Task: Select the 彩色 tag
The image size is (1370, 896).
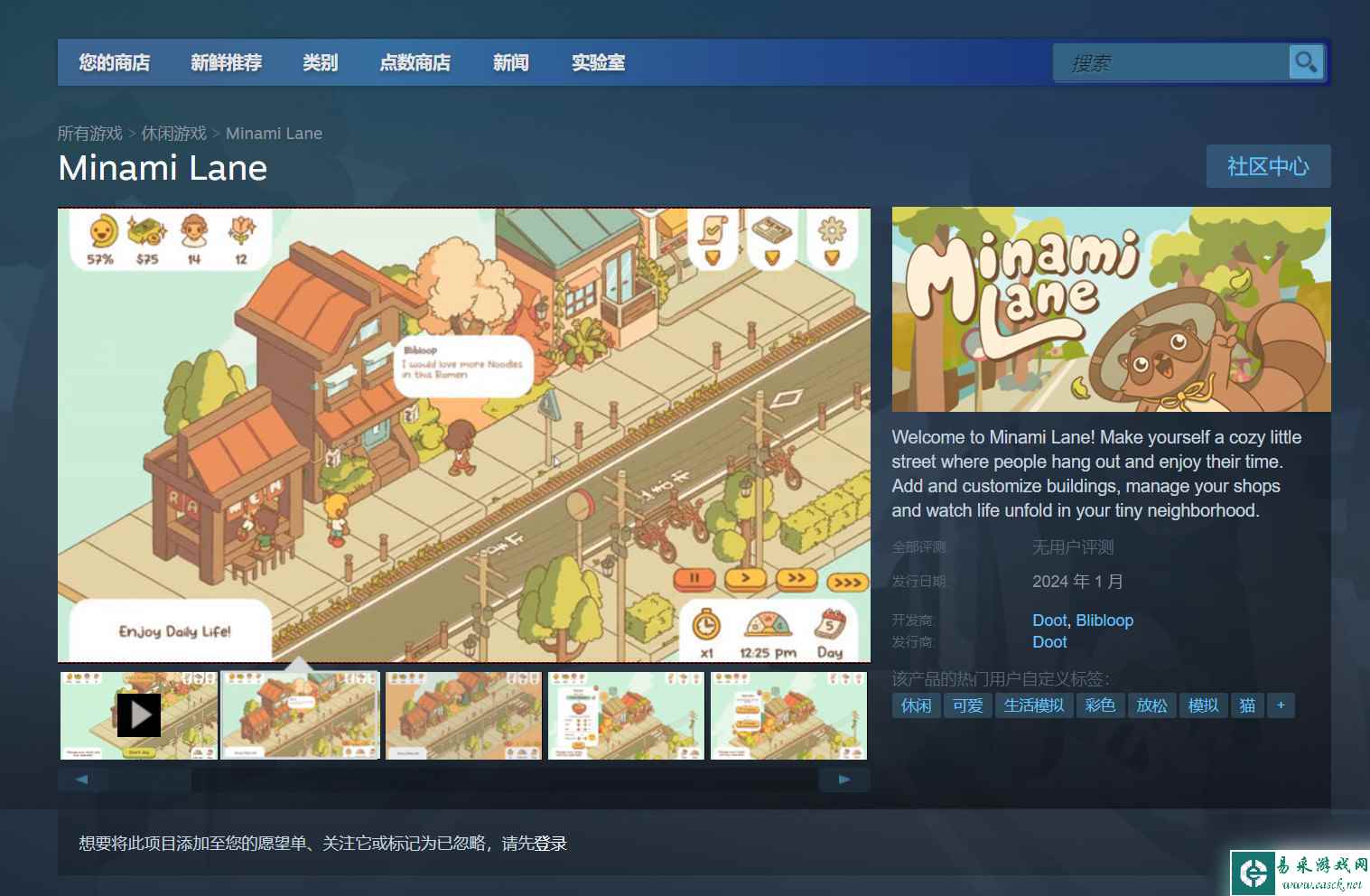Action: click(1099, 705)
